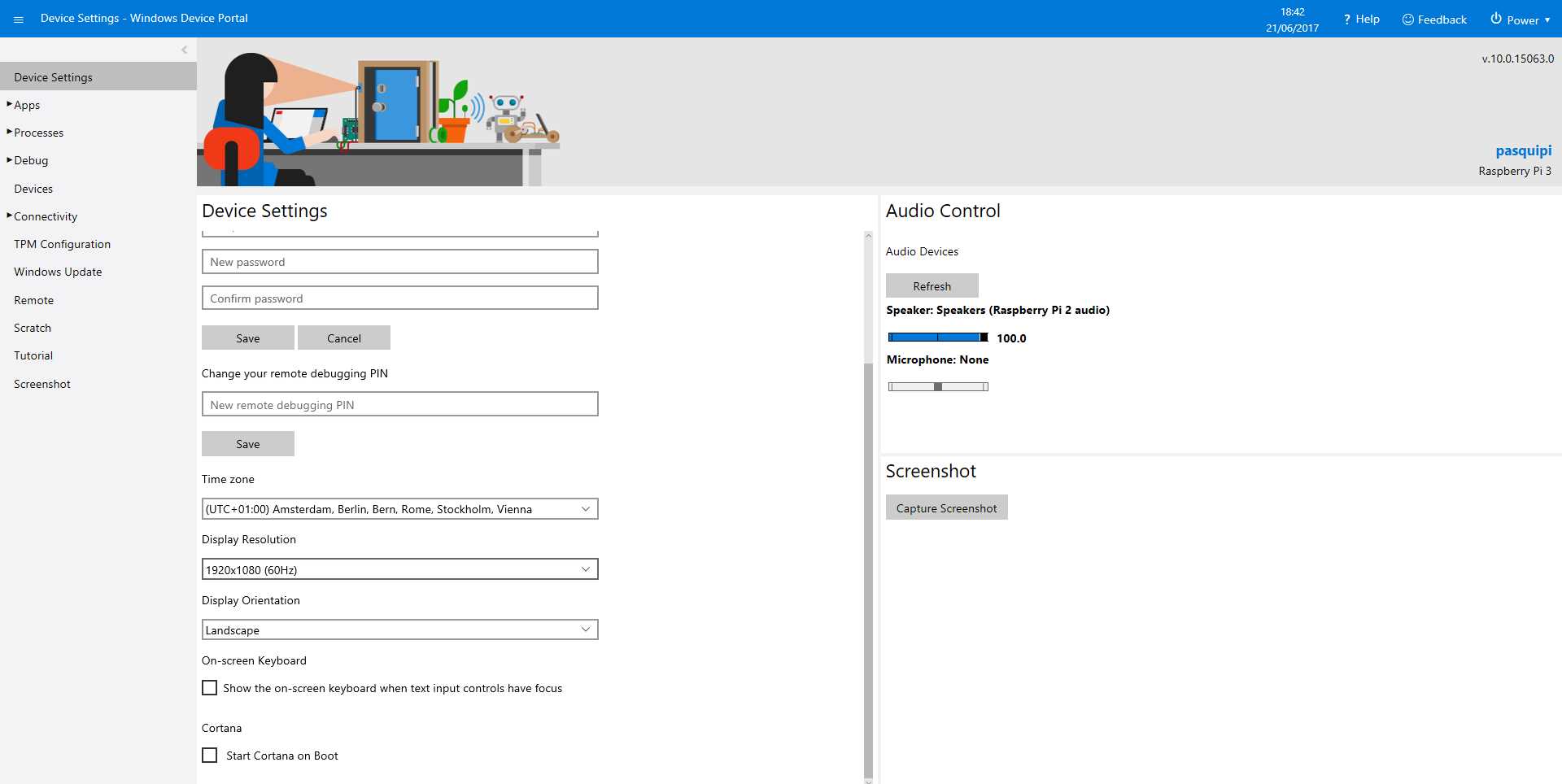Click the Capture Screenshot button
The width and height of the screenshot is (1562, 784).
947,507
